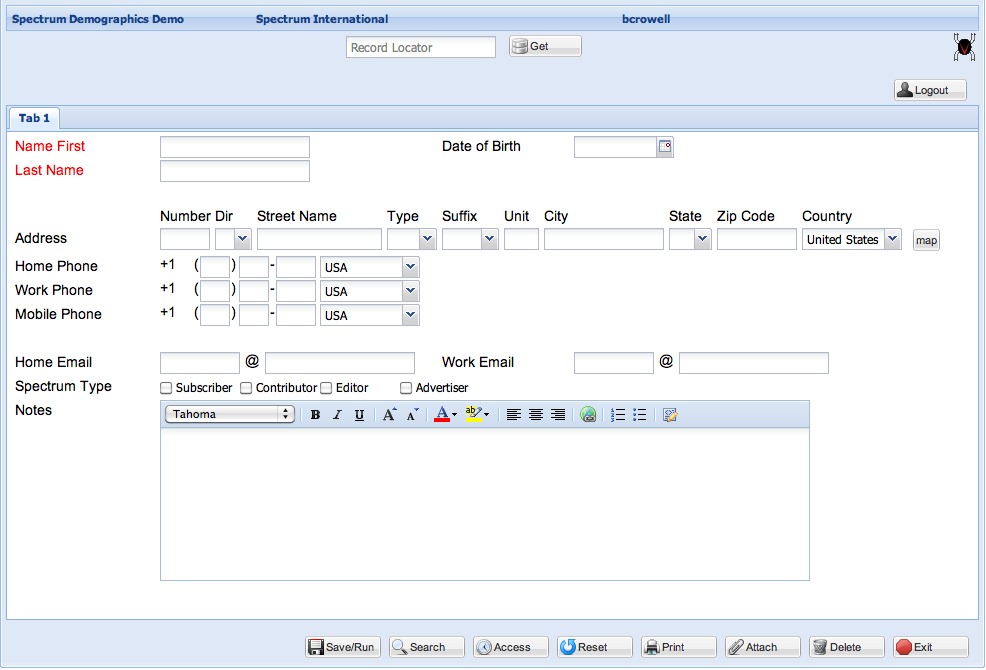Focus the Zip Code field

757,239
